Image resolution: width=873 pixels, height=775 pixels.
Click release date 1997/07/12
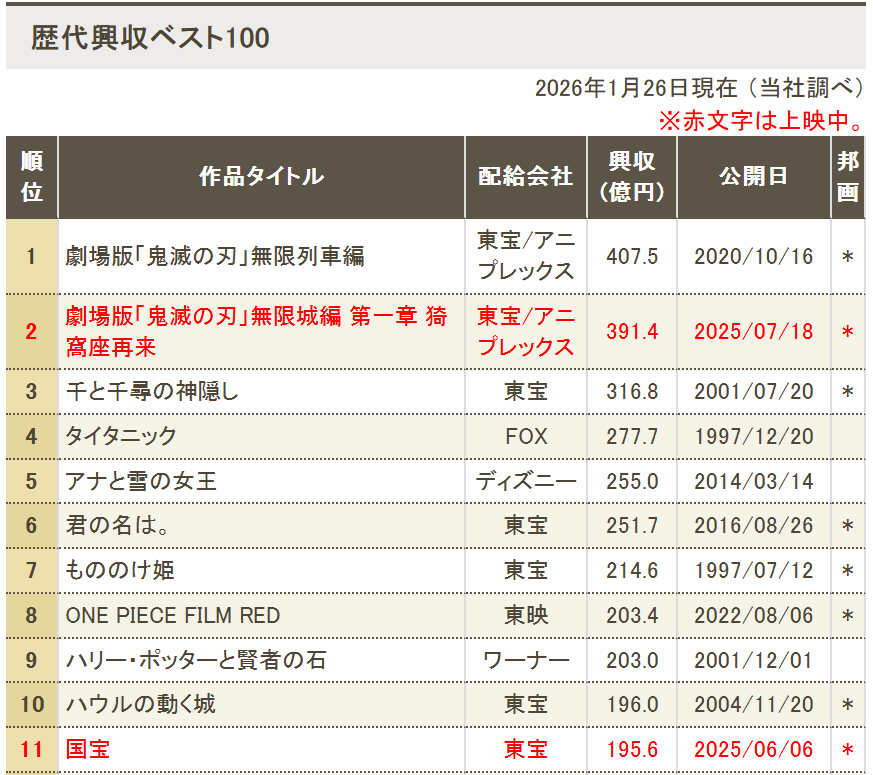753,571
